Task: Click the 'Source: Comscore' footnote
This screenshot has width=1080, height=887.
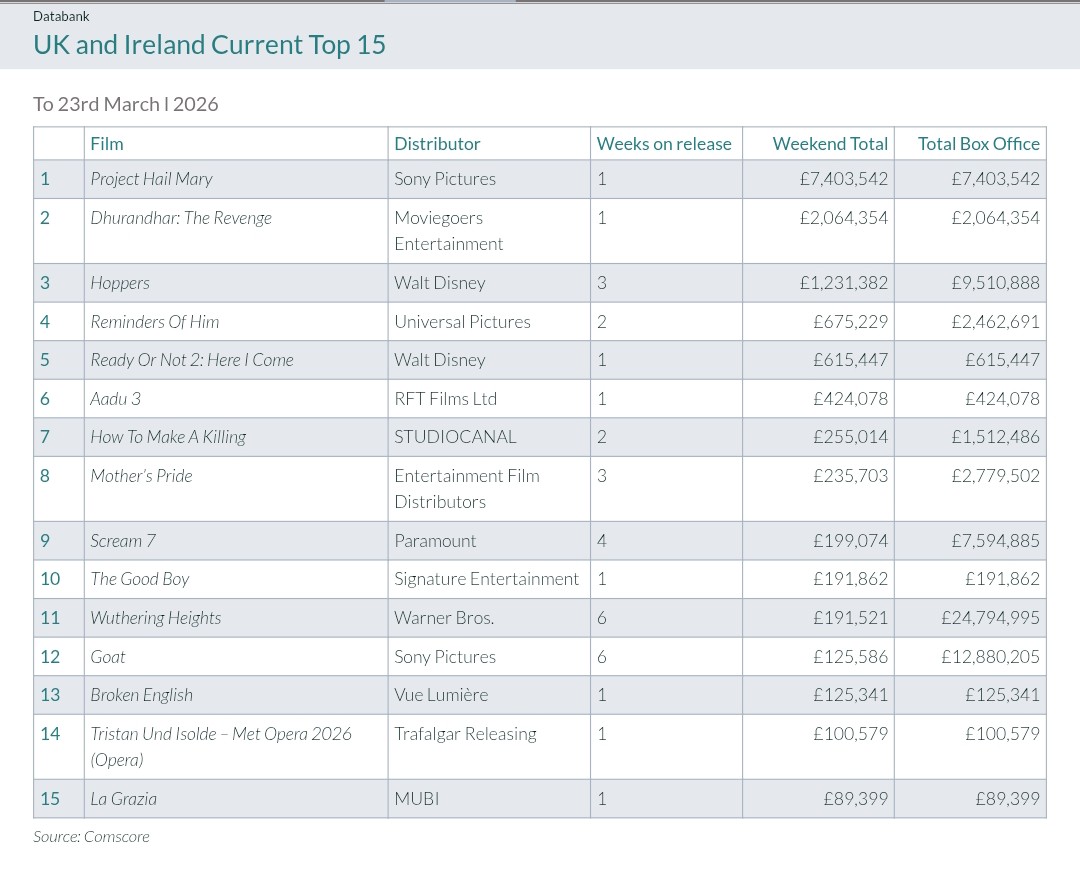Action: (x=91, y=837)
